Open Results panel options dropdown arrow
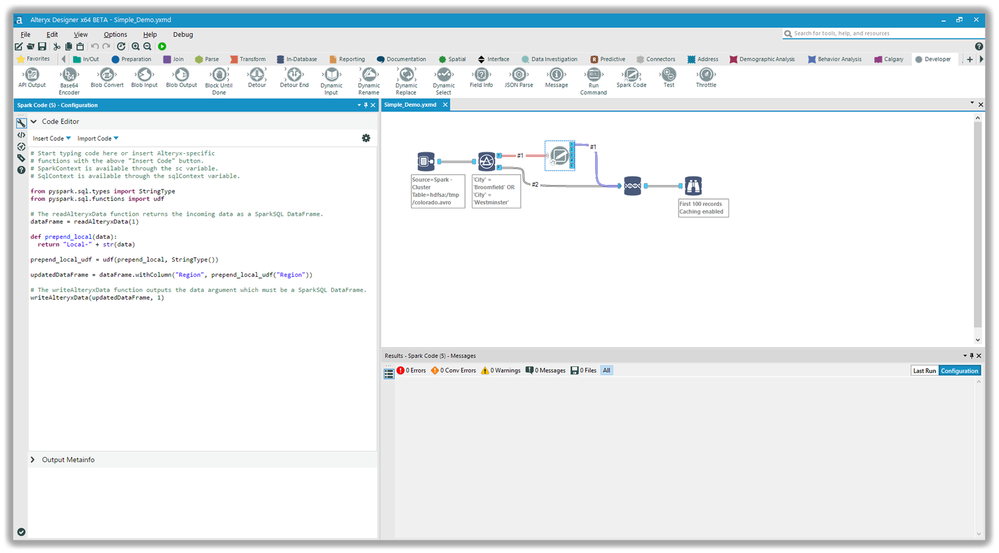The height and width of the screenshot is (553, 999). (965, 356)
